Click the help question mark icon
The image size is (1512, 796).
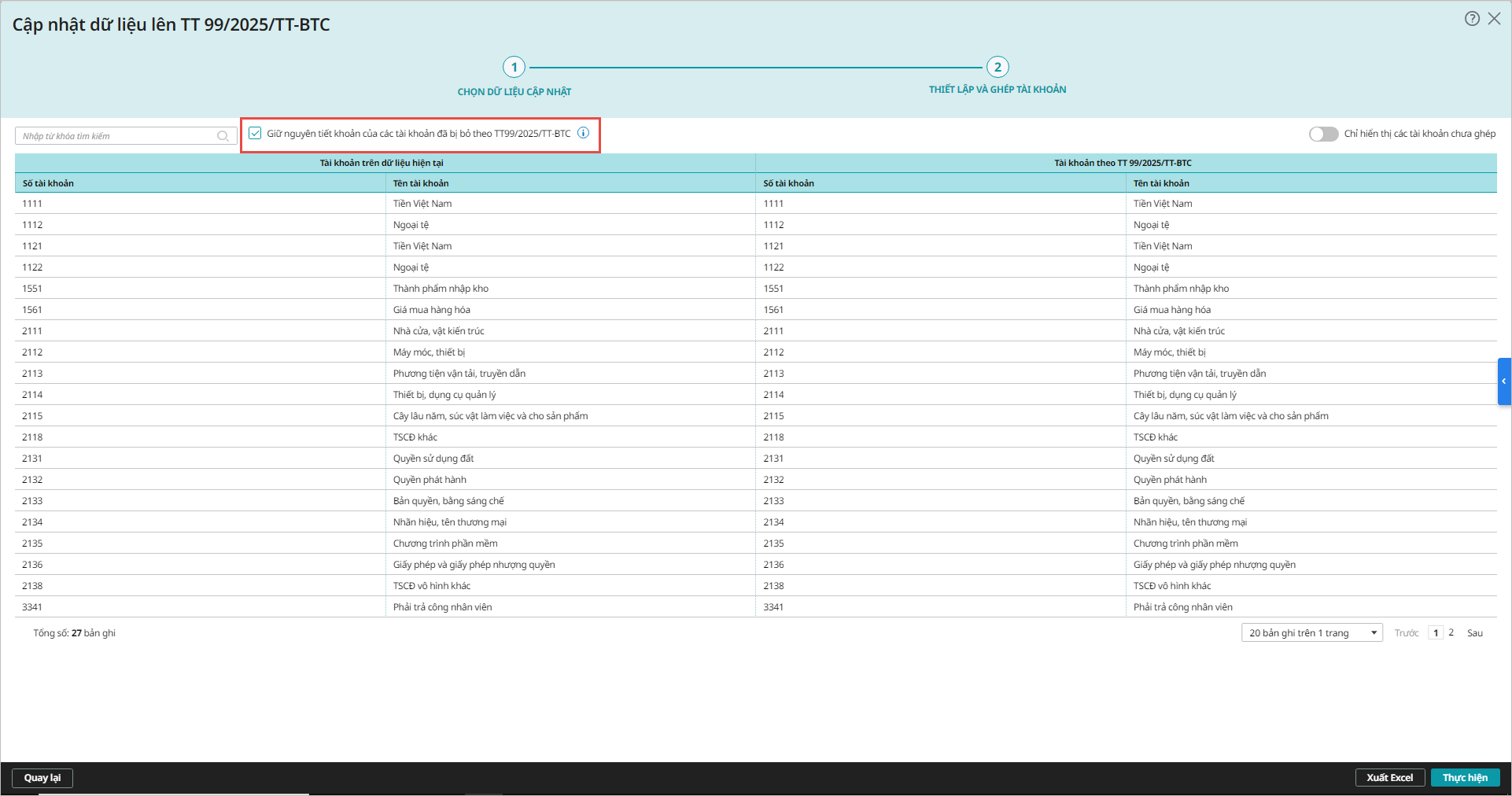(1472, 19)
